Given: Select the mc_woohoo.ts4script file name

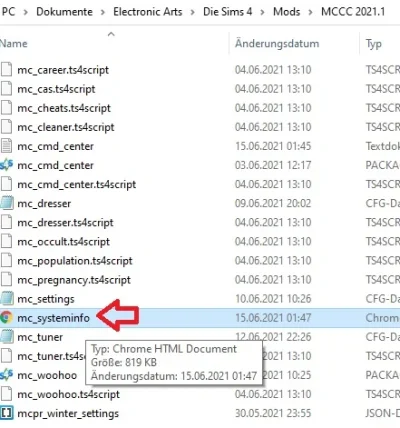Looking at the screenshot, I should pos(68,394).
